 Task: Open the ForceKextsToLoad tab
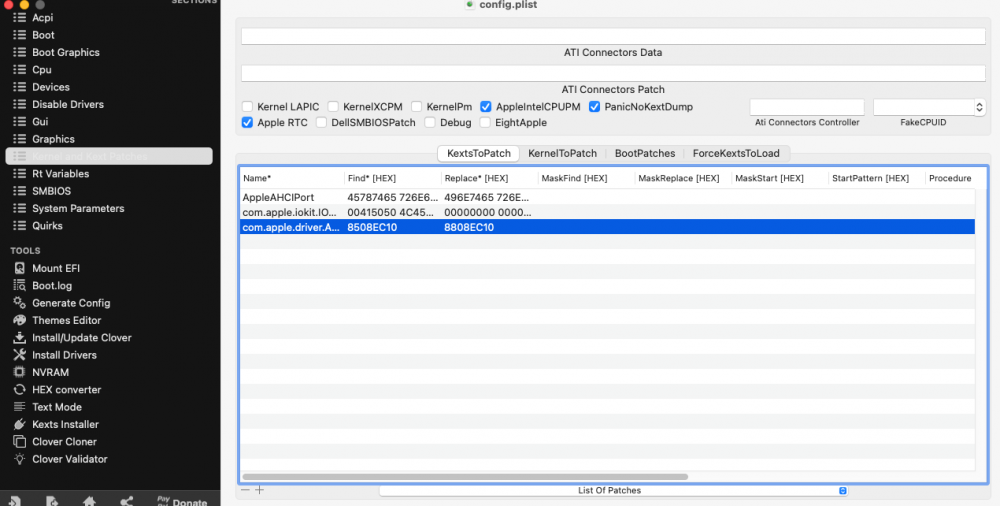(736, 153)
